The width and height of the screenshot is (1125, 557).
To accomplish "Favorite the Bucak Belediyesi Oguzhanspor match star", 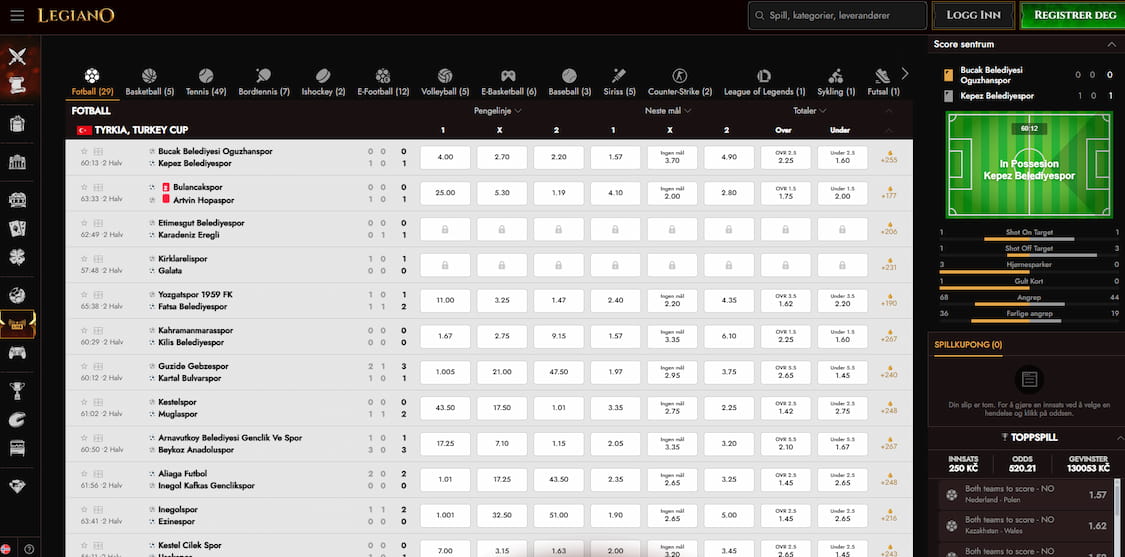I will (x=84, y=151).
